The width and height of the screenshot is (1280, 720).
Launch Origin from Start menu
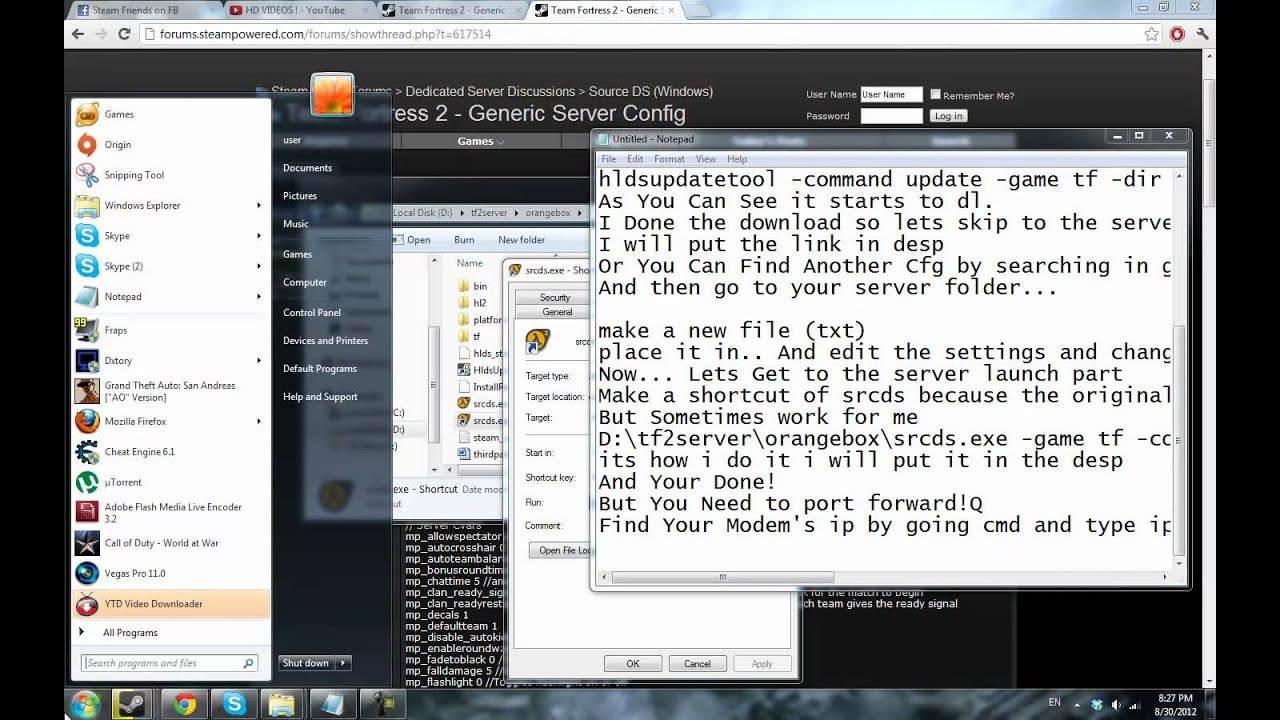click(171, 144)
